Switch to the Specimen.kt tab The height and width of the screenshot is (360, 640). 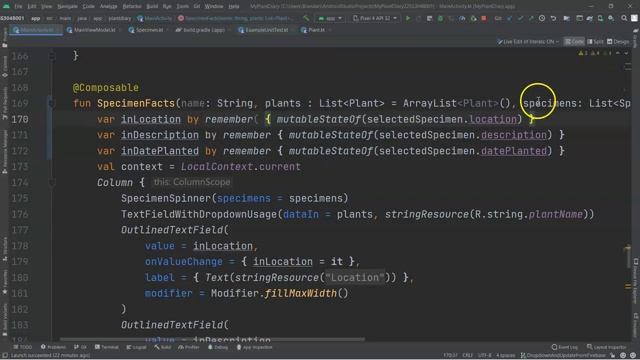tap(149, 30)
